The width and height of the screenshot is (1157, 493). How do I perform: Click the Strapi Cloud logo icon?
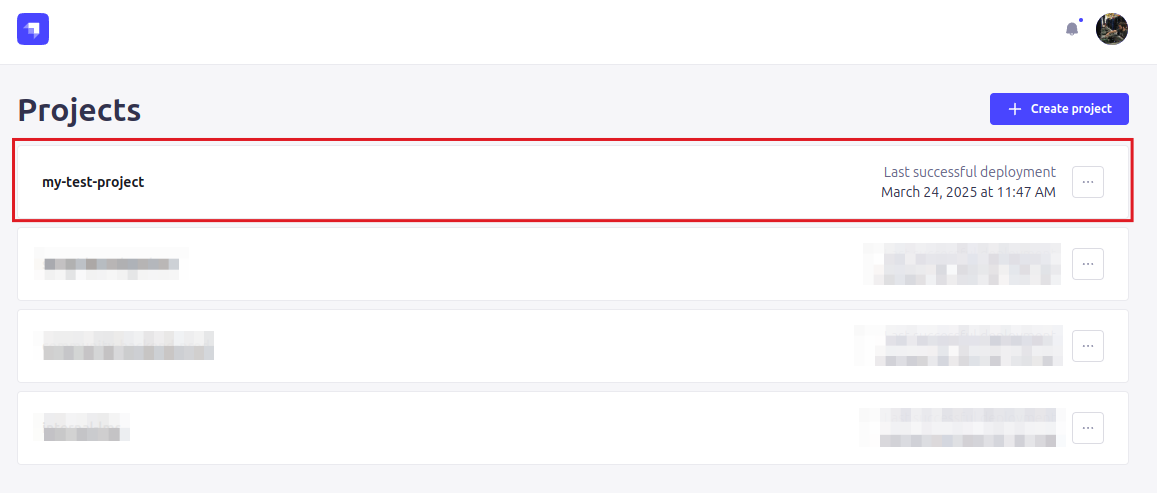point(33,29)
